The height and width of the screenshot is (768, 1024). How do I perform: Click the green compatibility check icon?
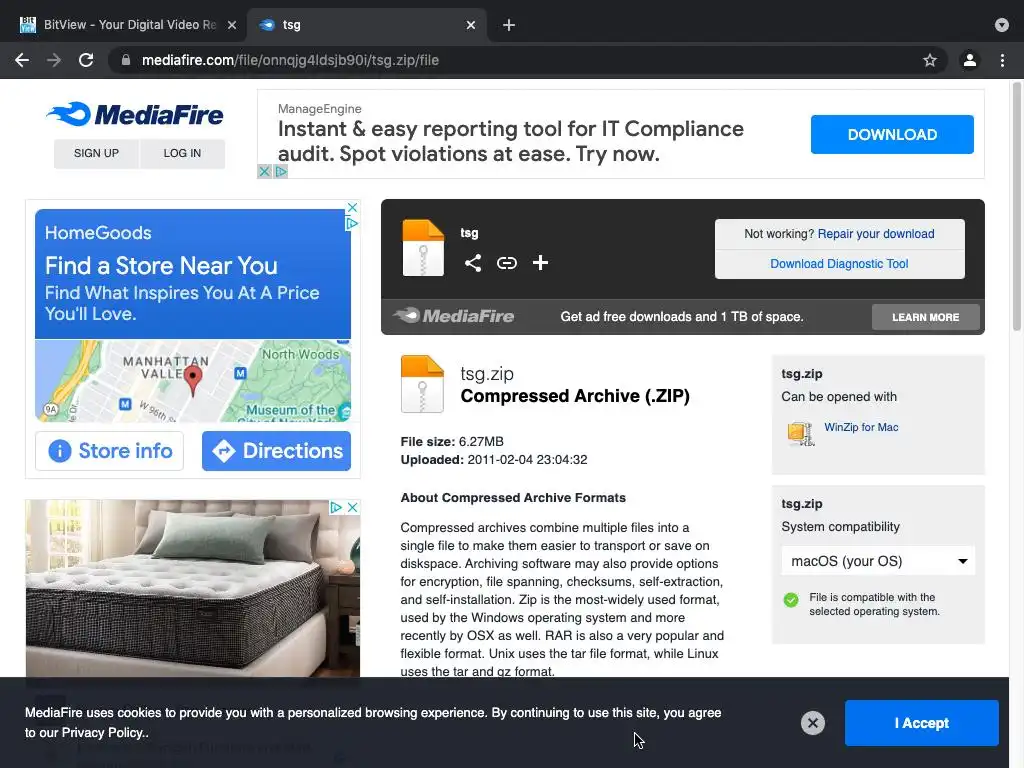pyautogui.click(x=791, y=600)
